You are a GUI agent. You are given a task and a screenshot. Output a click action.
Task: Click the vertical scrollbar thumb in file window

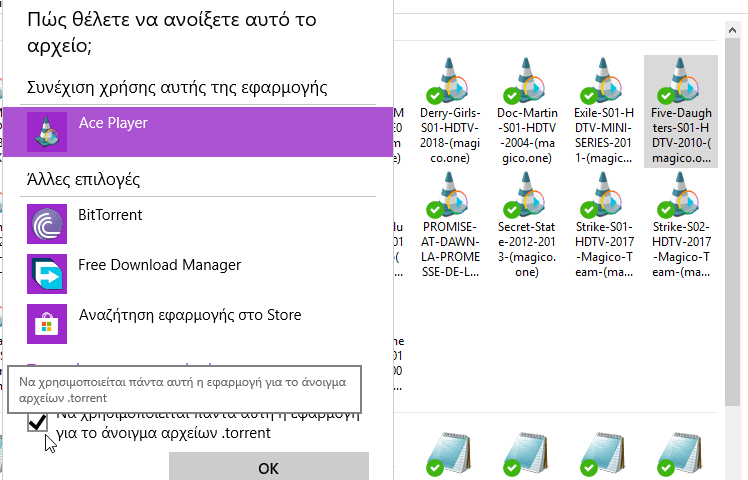pyautogui.click(x=732, y=222)
